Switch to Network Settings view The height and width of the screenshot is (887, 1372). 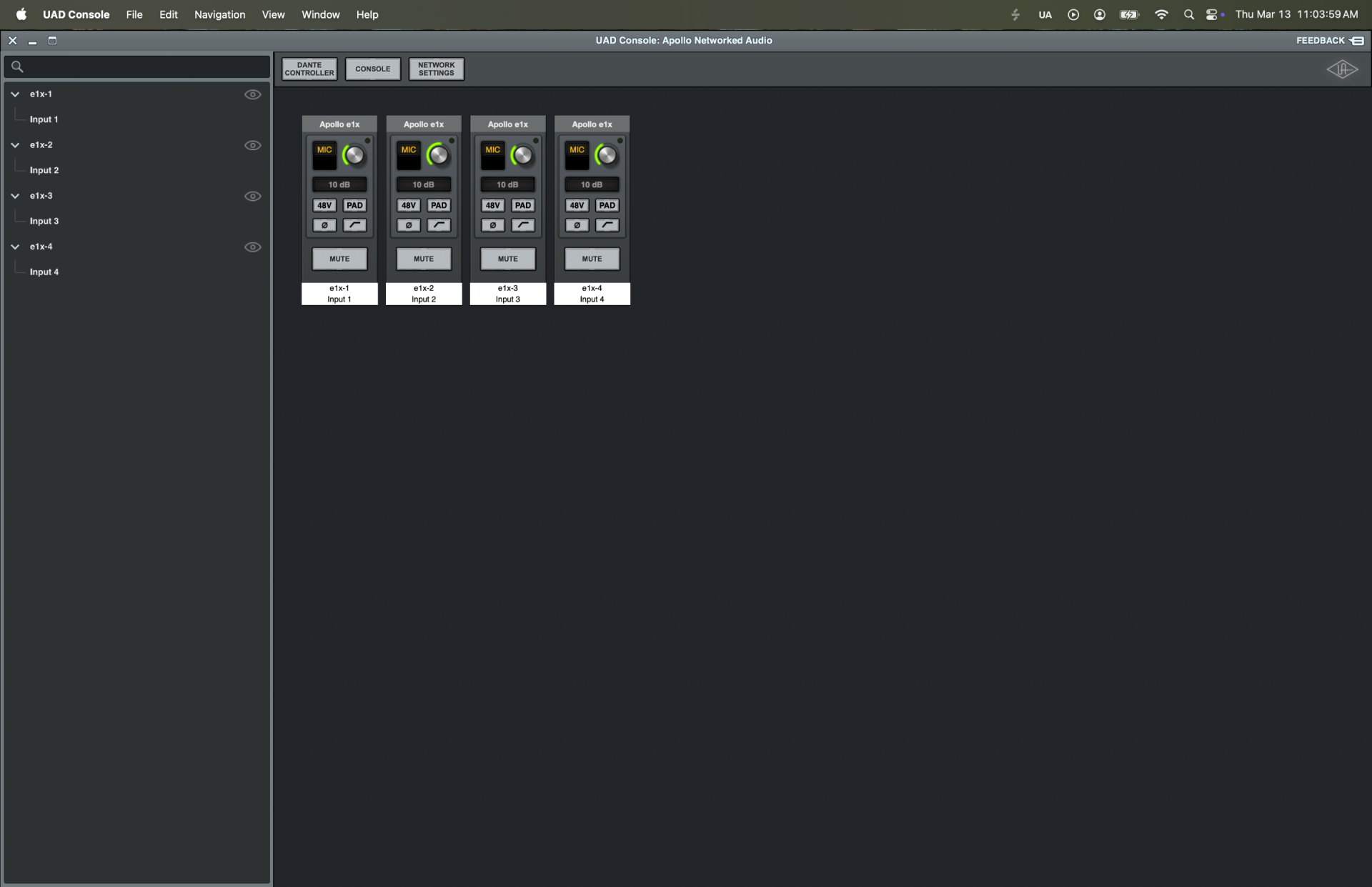(x=436, y=69)
